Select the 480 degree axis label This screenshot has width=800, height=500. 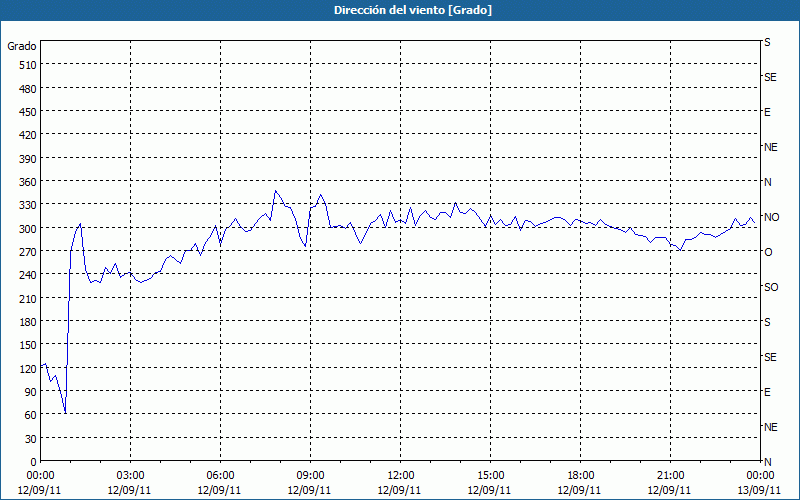point(28,89)
